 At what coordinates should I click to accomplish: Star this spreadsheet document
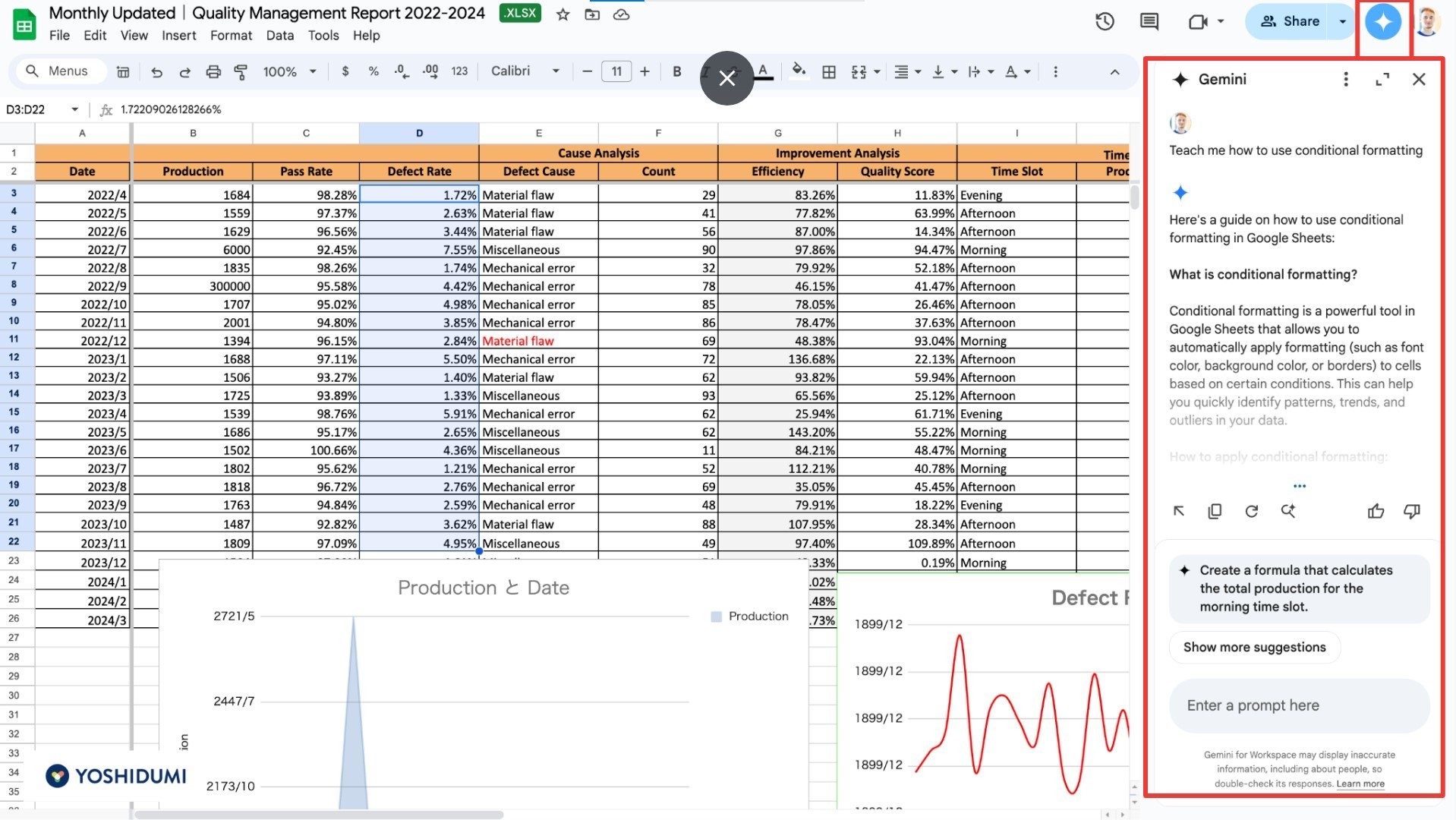[563, 14]
